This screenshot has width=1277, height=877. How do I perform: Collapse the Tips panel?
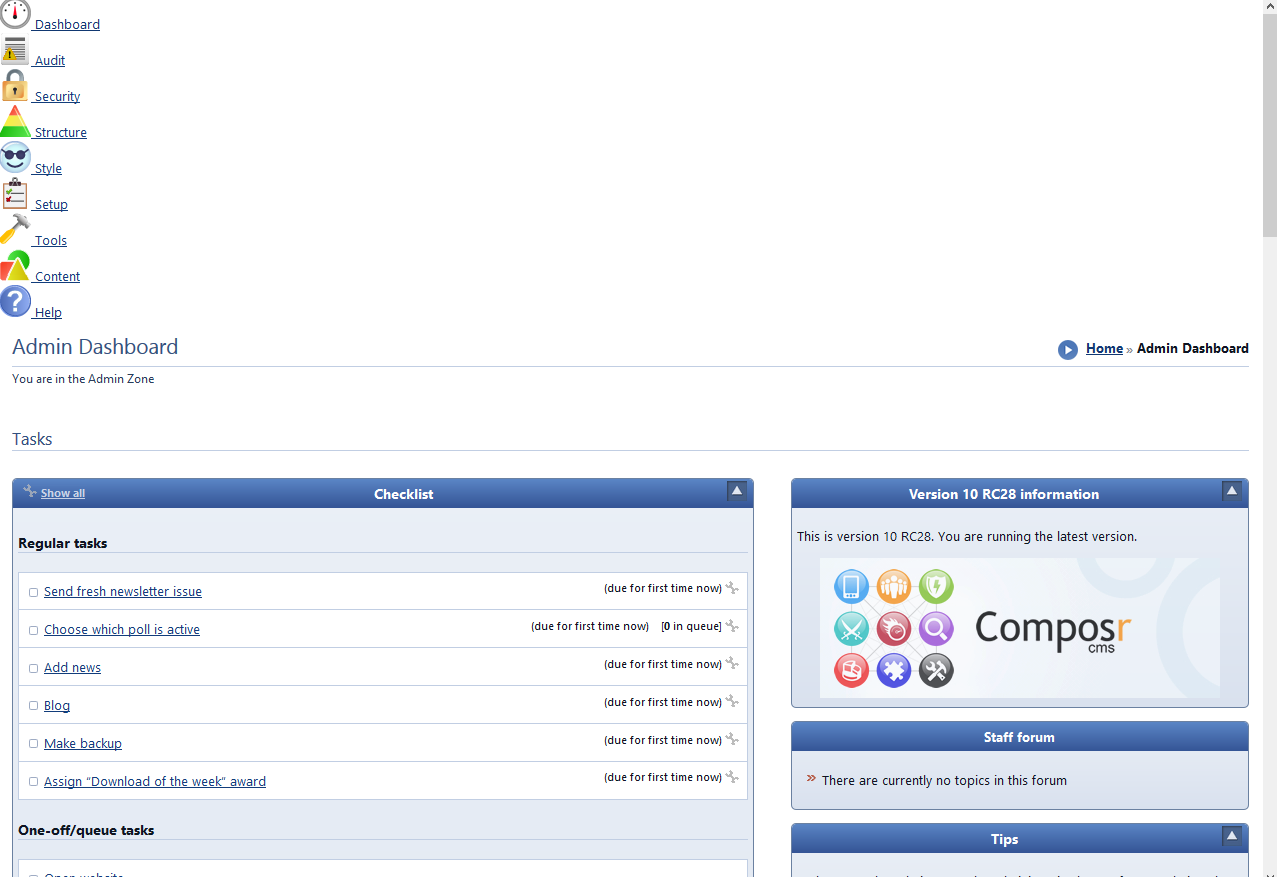coord(1232,836)
